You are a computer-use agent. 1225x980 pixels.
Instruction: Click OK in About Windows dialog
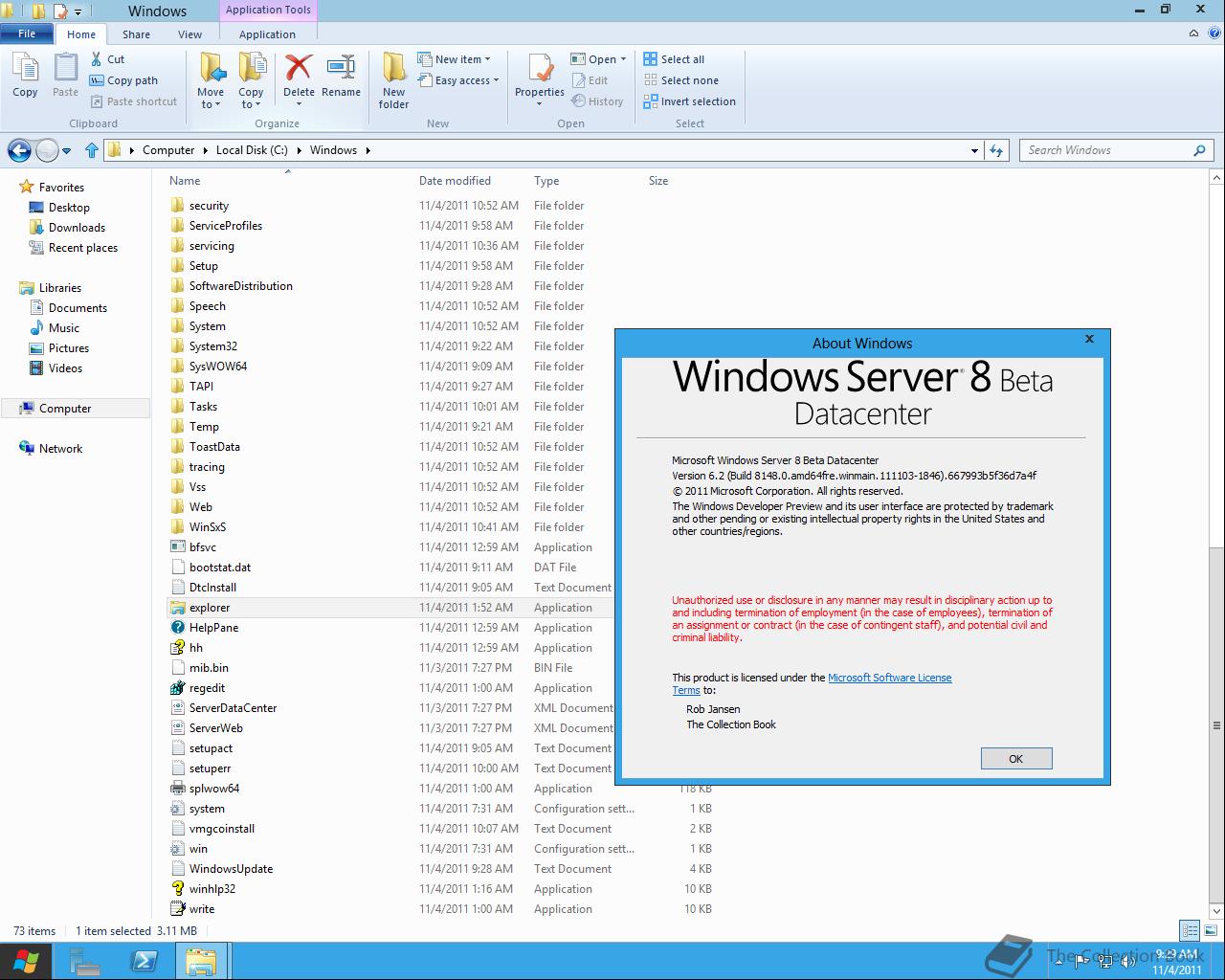click(x=1016, y=759)
